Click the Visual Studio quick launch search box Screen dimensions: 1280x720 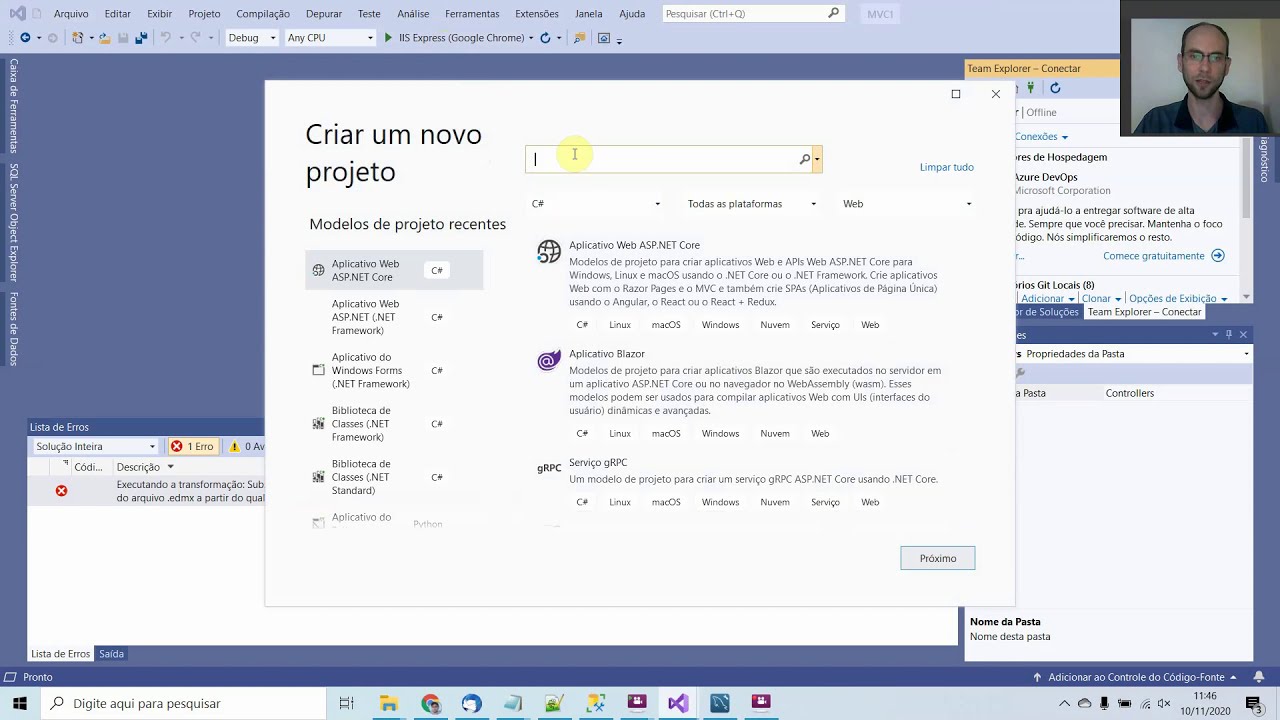(x=752, y=14)
